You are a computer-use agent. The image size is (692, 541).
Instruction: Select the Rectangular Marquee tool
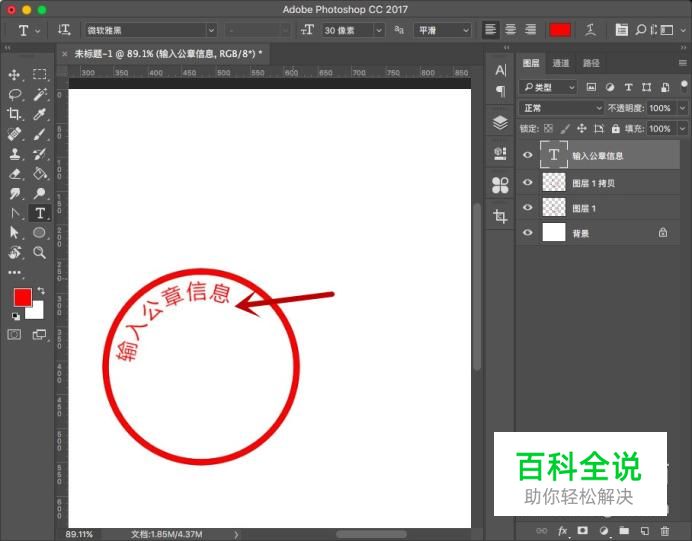(x=40, y=74)
